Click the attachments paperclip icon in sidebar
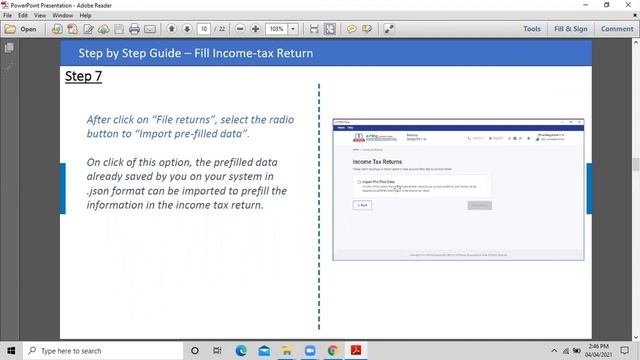The image size is (640, 360). pos(9,68)
